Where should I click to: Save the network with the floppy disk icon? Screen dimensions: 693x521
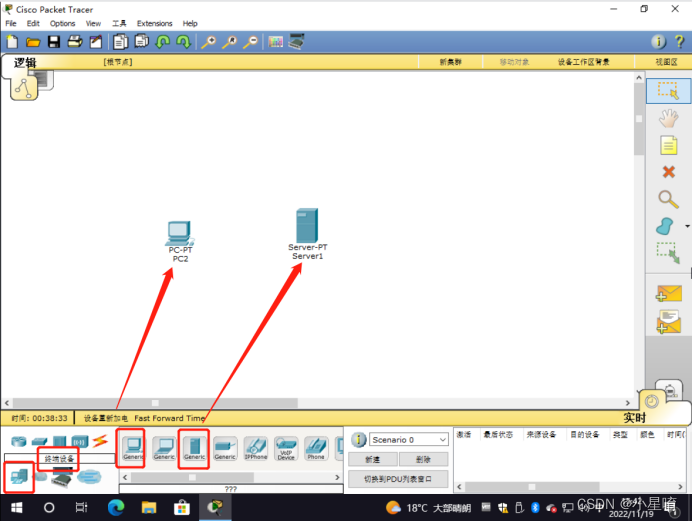(54, 42)
